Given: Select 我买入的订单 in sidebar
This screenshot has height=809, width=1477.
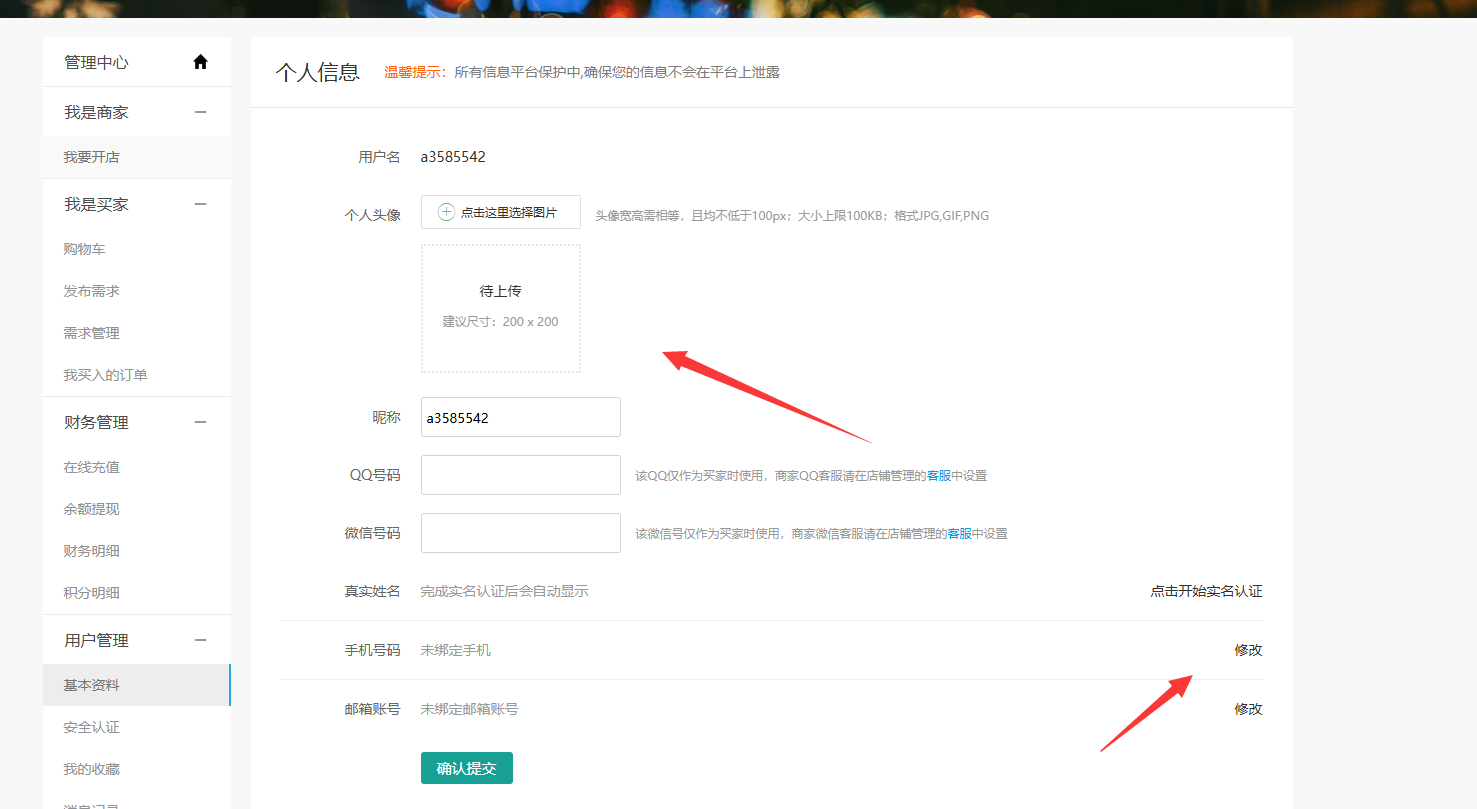Looking at the screenshot, I should (106, 375).
